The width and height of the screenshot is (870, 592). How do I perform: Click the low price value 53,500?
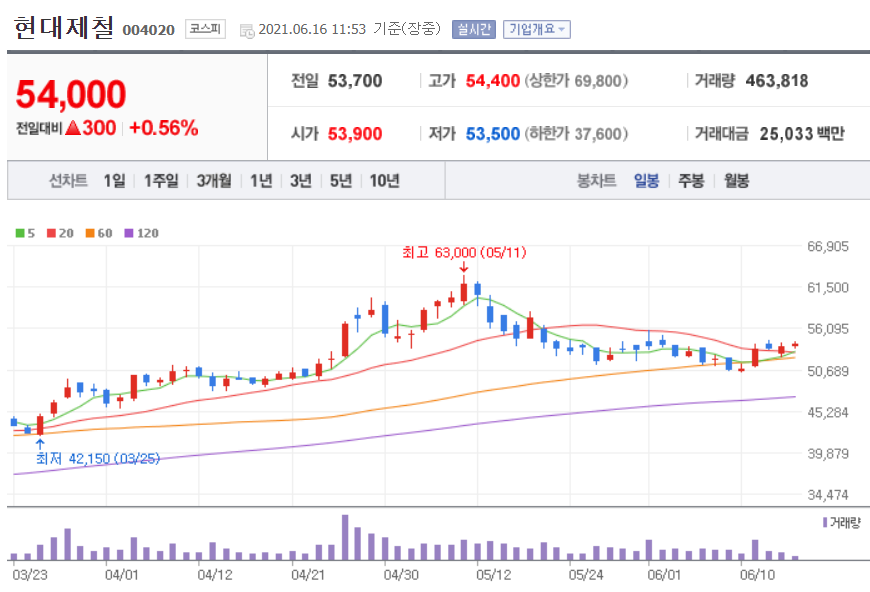pyautogui.click(x=493, y=134)
